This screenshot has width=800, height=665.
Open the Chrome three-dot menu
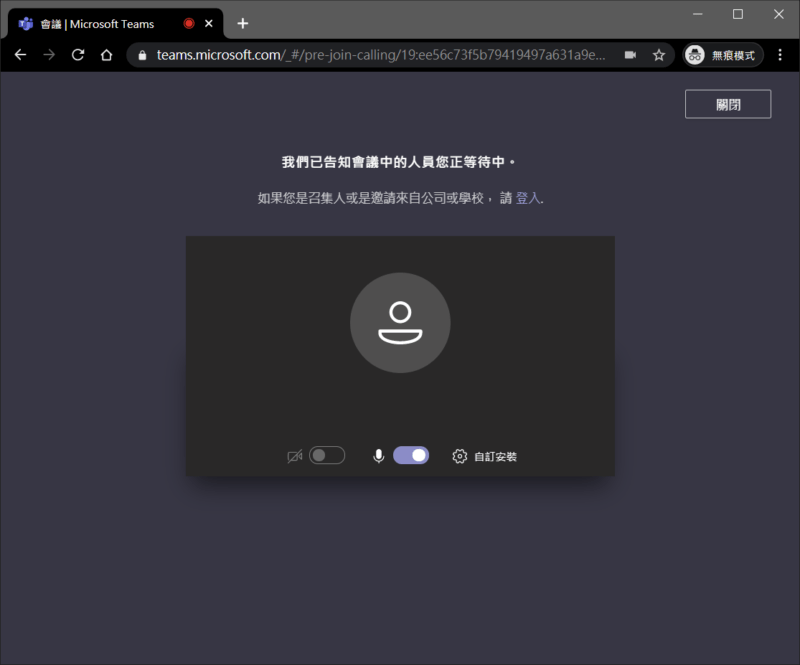pyautogui.click(x=780, y=55)
